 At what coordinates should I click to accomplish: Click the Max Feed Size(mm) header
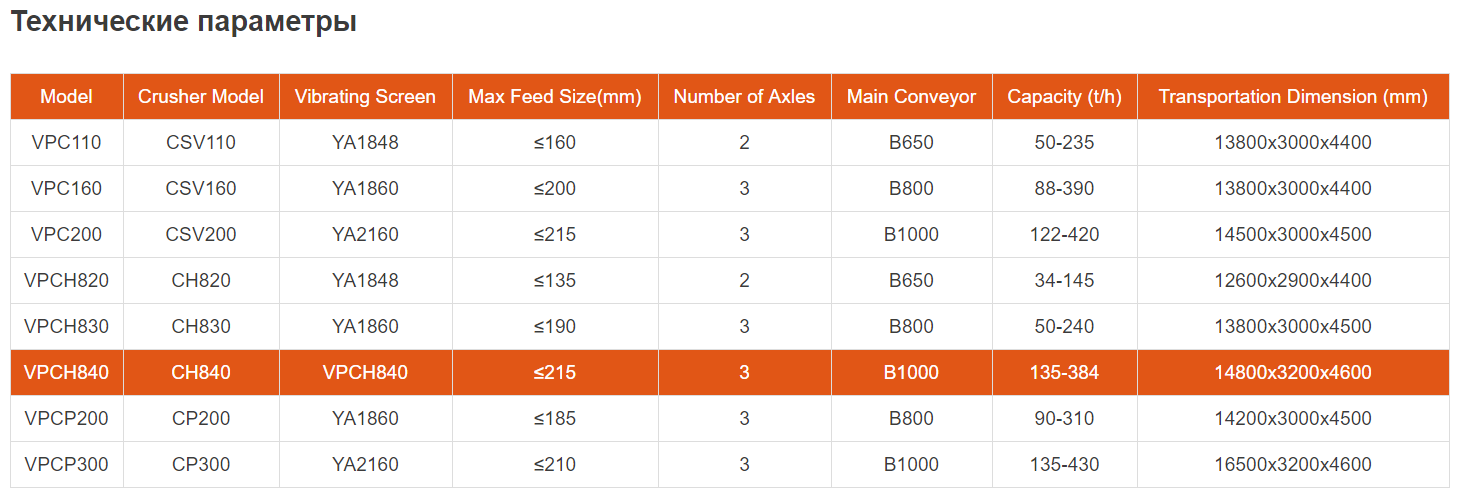point(555,97)
